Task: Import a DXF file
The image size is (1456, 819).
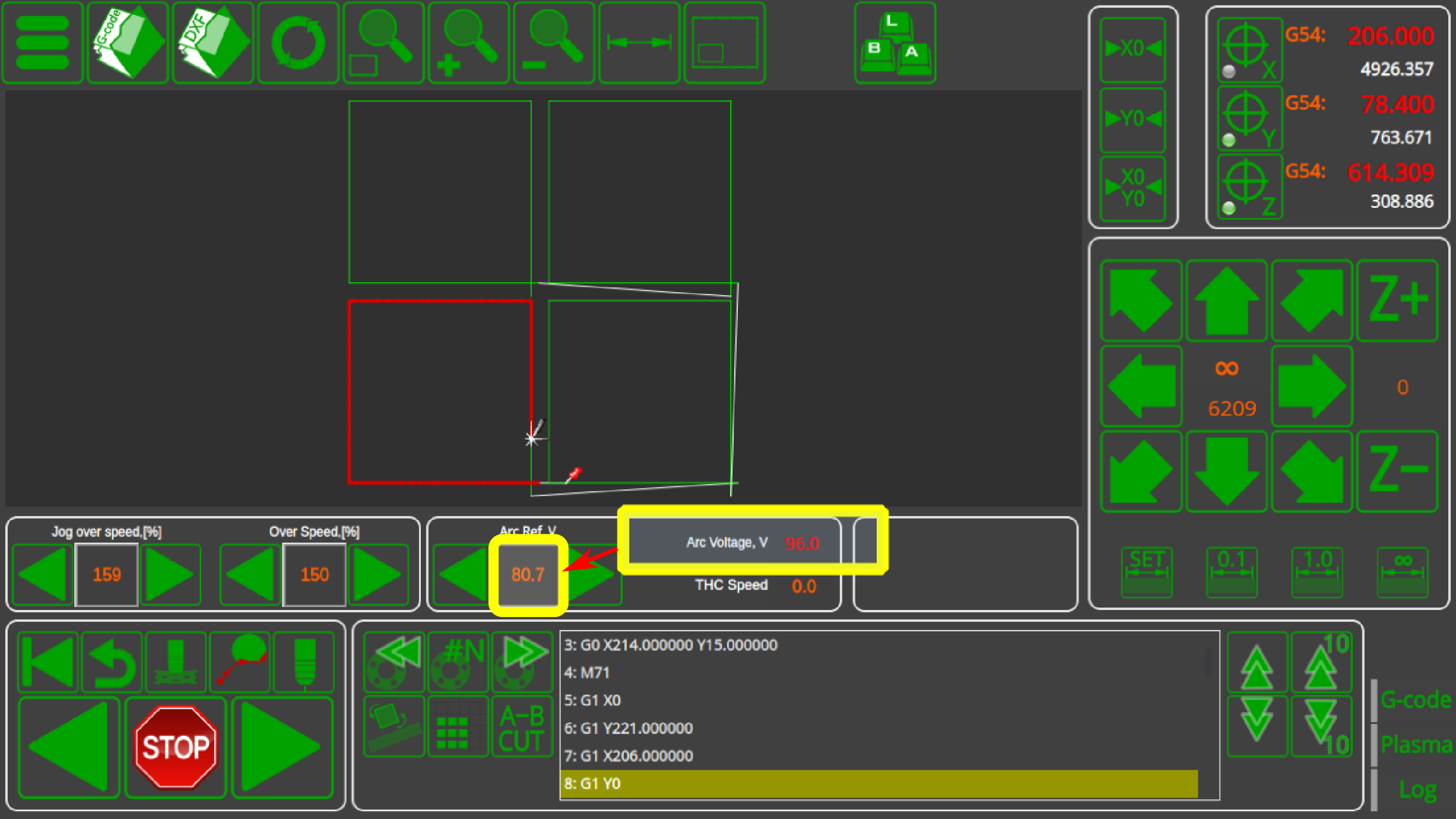Action: pos(212,43)
